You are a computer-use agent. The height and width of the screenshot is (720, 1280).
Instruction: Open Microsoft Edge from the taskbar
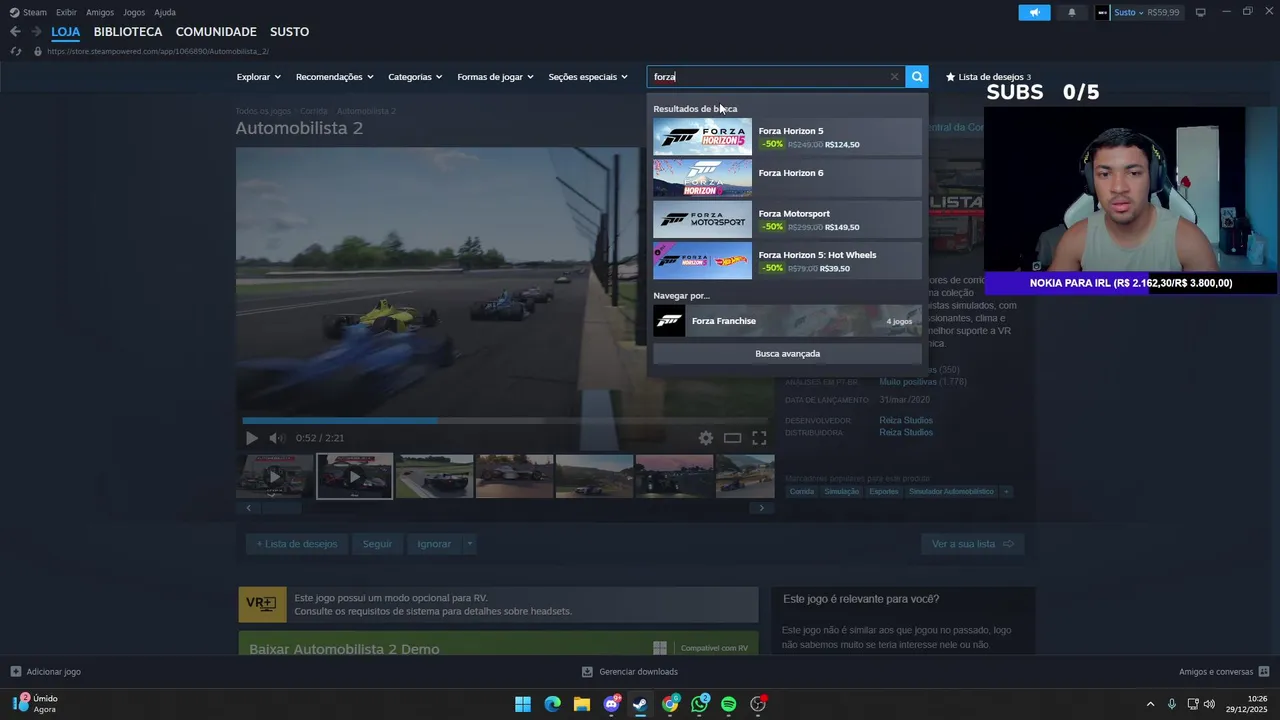pos(553,704)
